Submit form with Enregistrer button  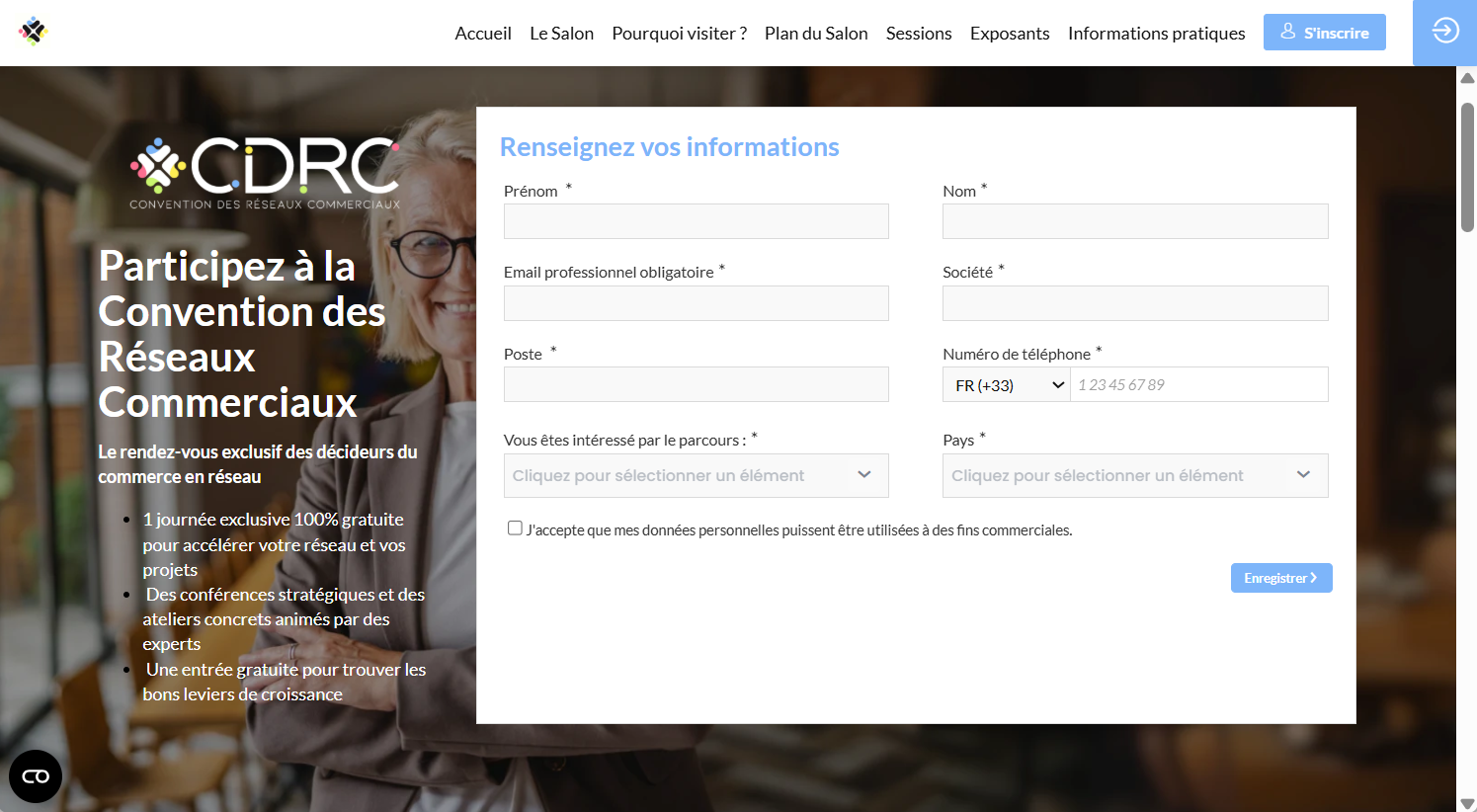click(1280, 578)
